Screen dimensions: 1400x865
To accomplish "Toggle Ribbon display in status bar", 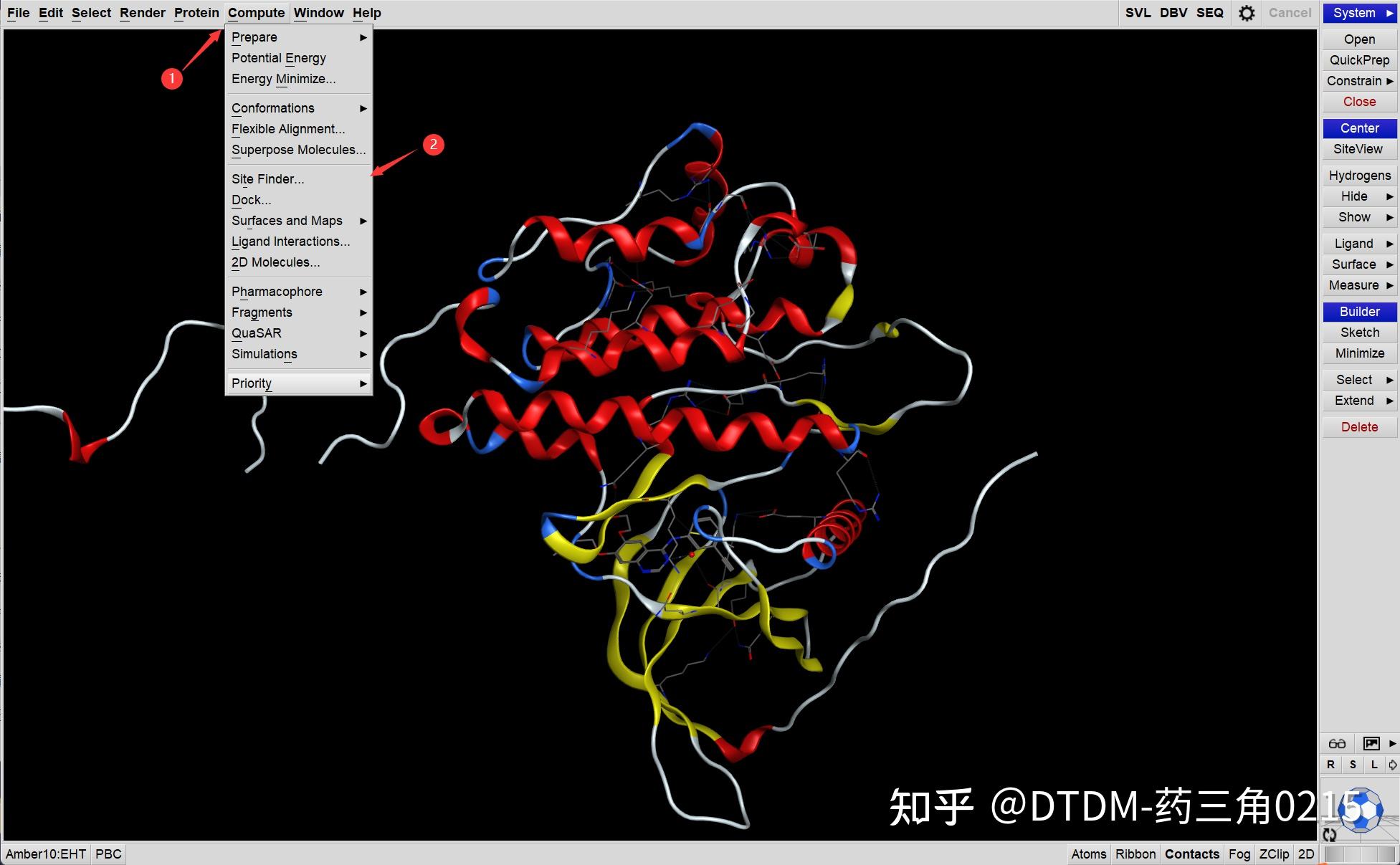I will coord(1135,854).
